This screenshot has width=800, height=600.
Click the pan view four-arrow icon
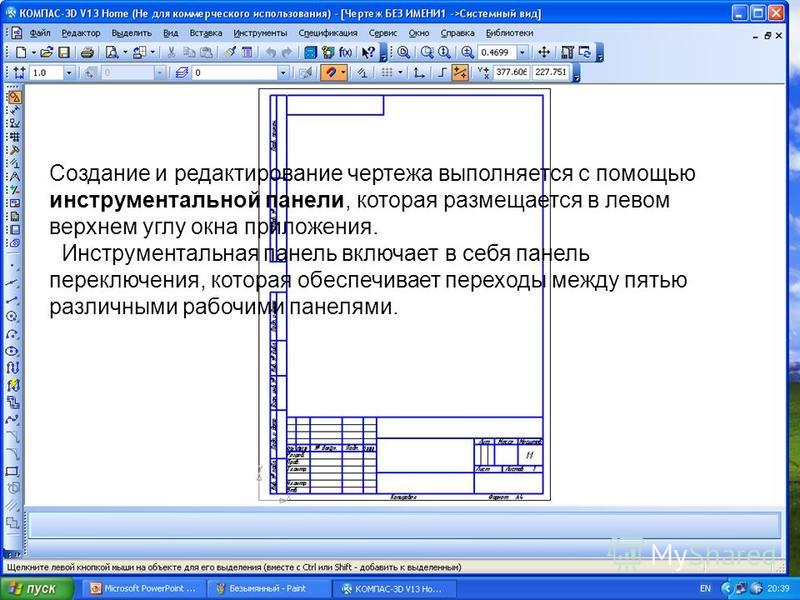[544, 52]
